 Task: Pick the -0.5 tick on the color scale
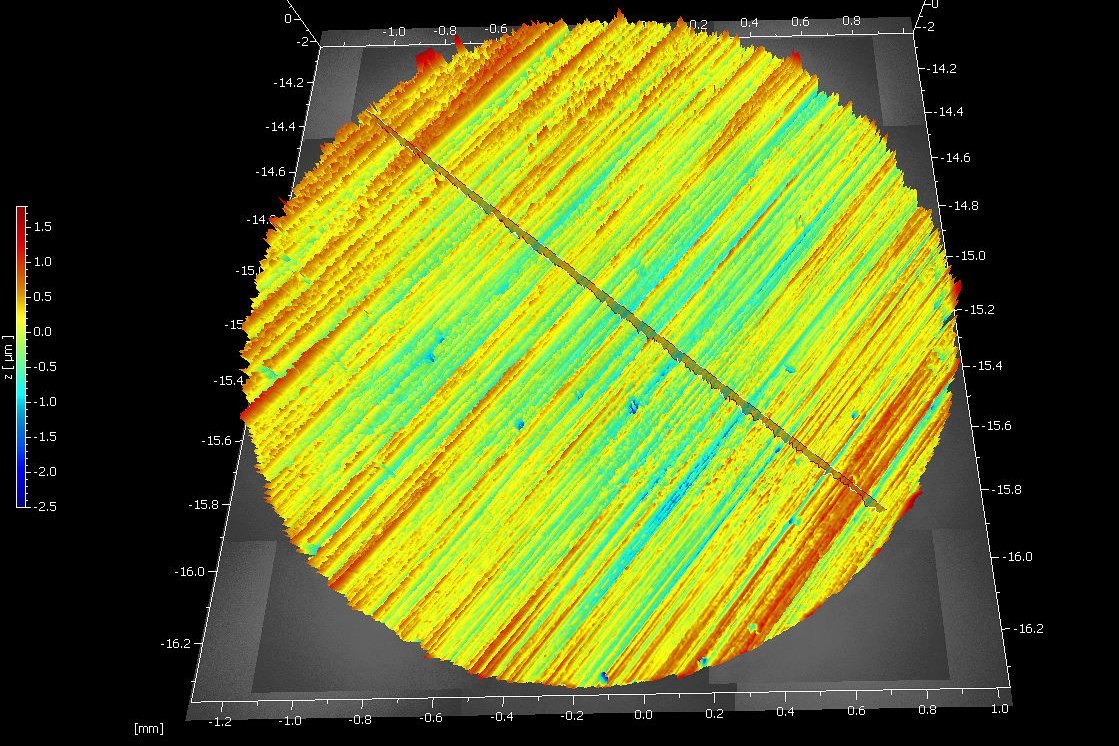point(44,366)
